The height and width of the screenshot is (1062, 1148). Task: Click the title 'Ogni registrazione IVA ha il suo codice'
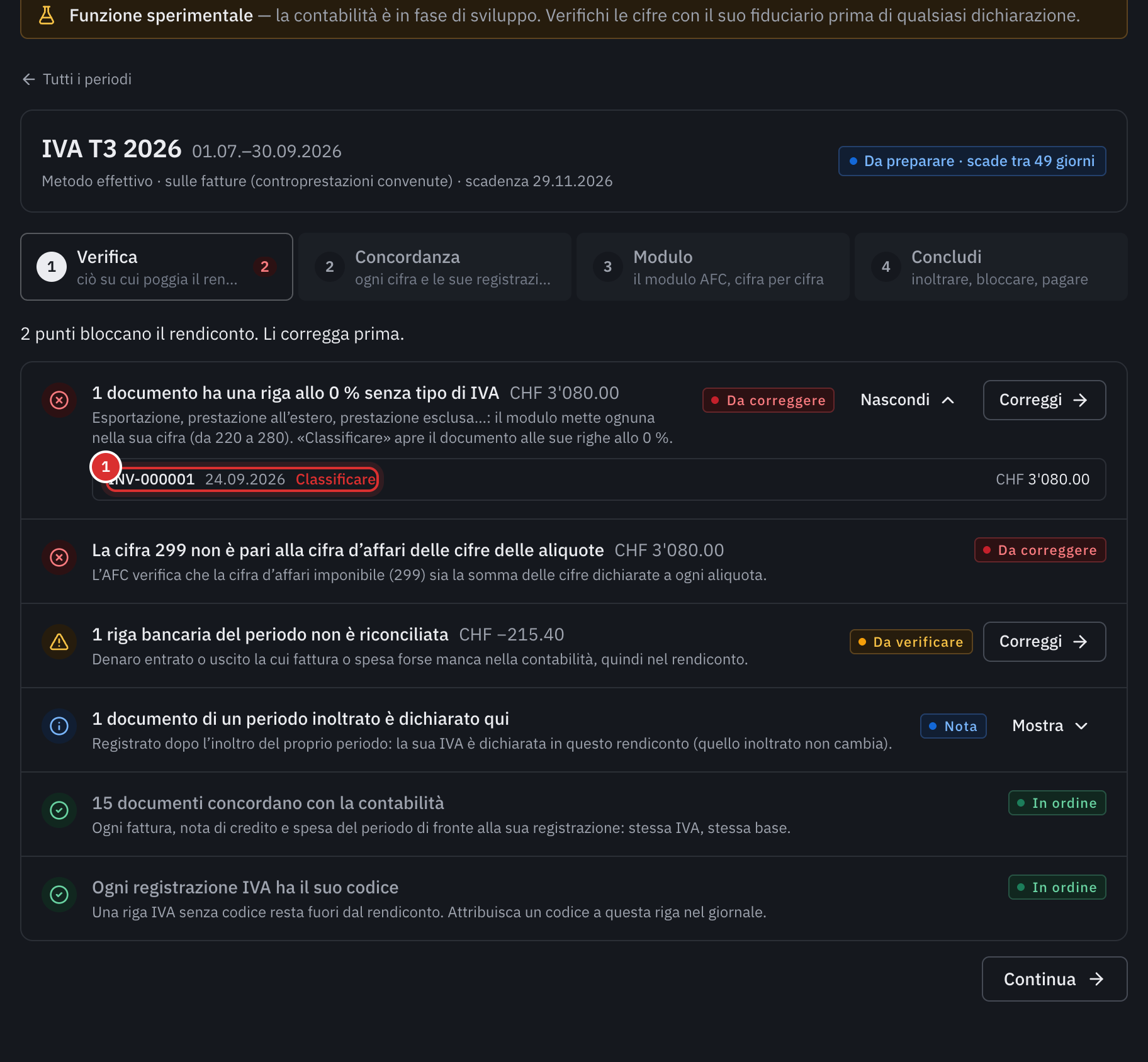point(245,887)
